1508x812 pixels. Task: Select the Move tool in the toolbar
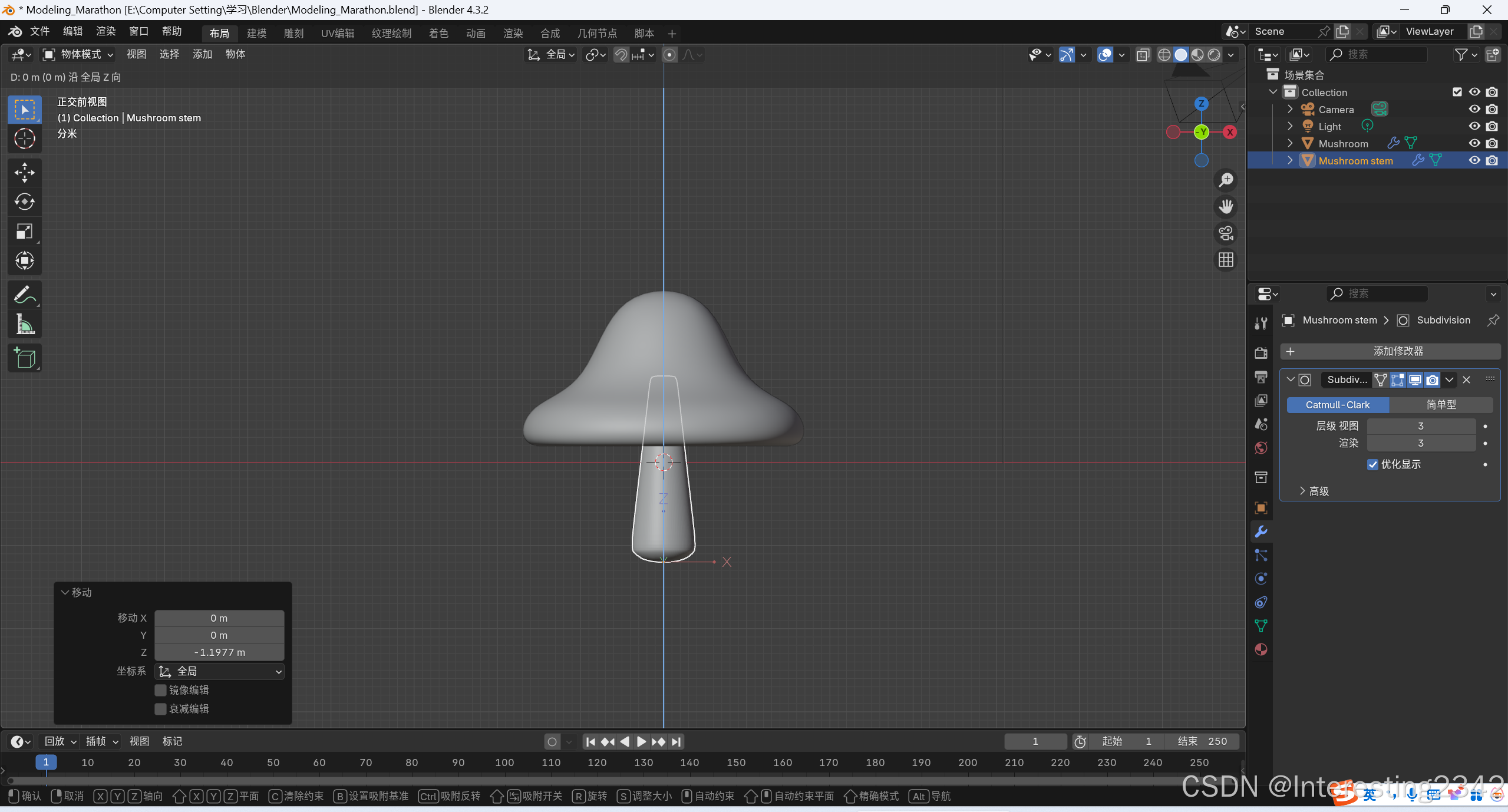click(24, 173)
